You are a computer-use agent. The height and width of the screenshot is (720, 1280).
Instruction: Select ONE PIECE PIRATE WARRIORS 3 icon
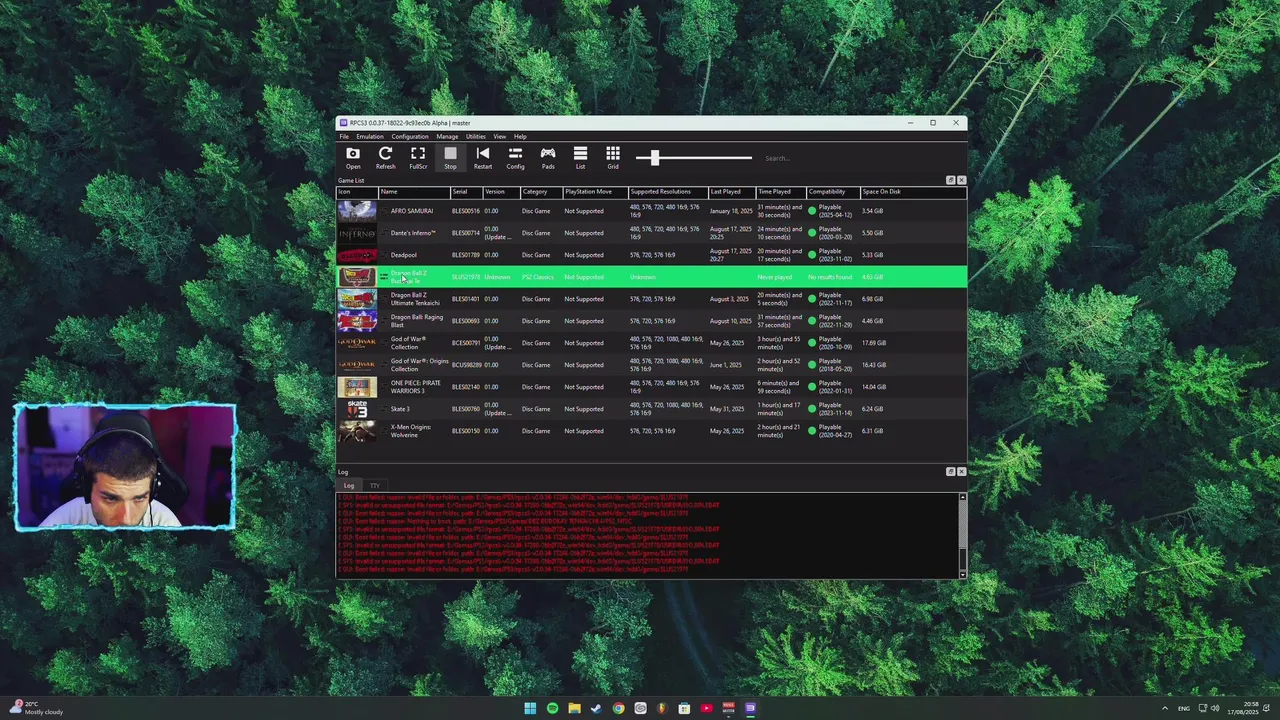(357, 387)
